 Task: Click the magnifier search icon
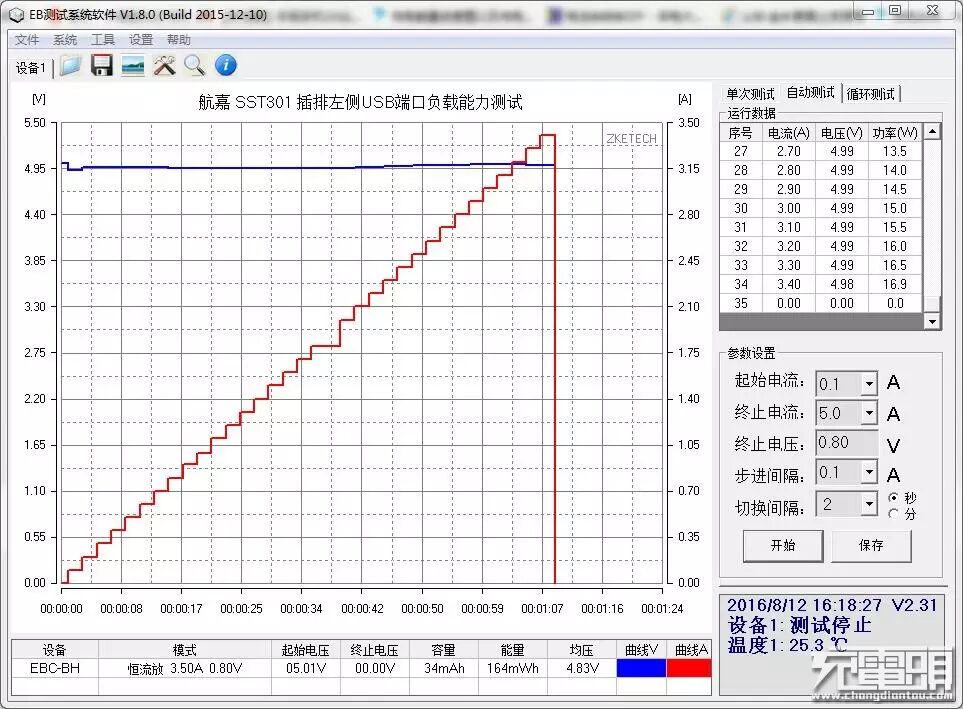pyautogui.click(x=195, y=65)
